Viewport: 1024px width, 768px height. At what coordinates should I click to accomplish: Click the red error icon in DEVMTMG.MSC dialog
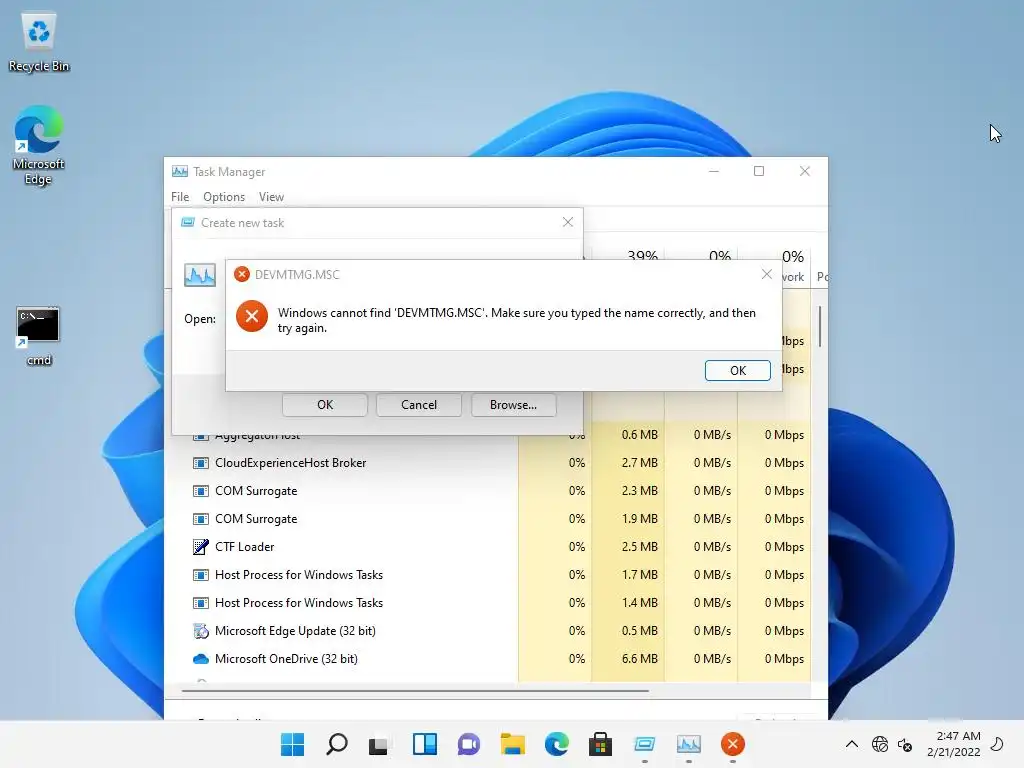[x=251, y=317]
